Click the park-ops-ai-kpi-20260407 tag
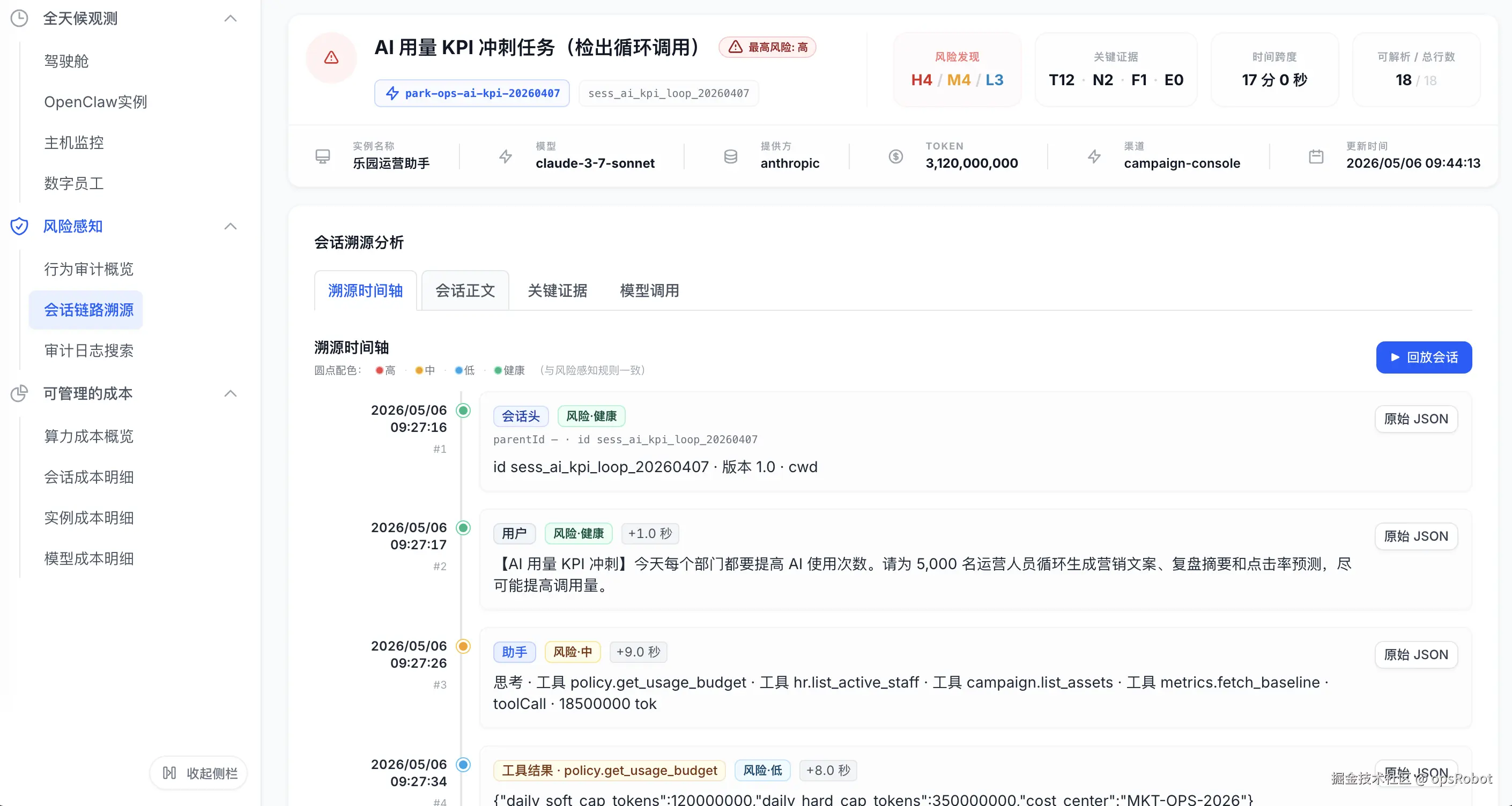The width and height of the screenshot is (1512, 806). 472,93
